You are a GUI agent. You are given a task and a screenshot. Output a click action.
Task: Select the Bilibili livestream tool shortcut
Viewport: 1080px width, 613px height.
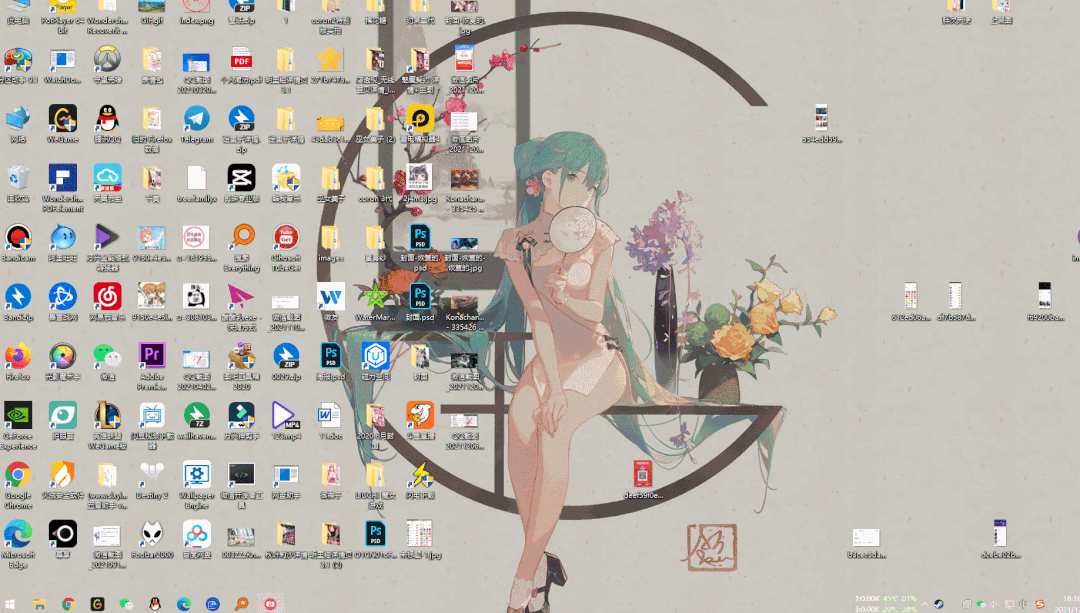pyautogui.click(x=152, y=425)
